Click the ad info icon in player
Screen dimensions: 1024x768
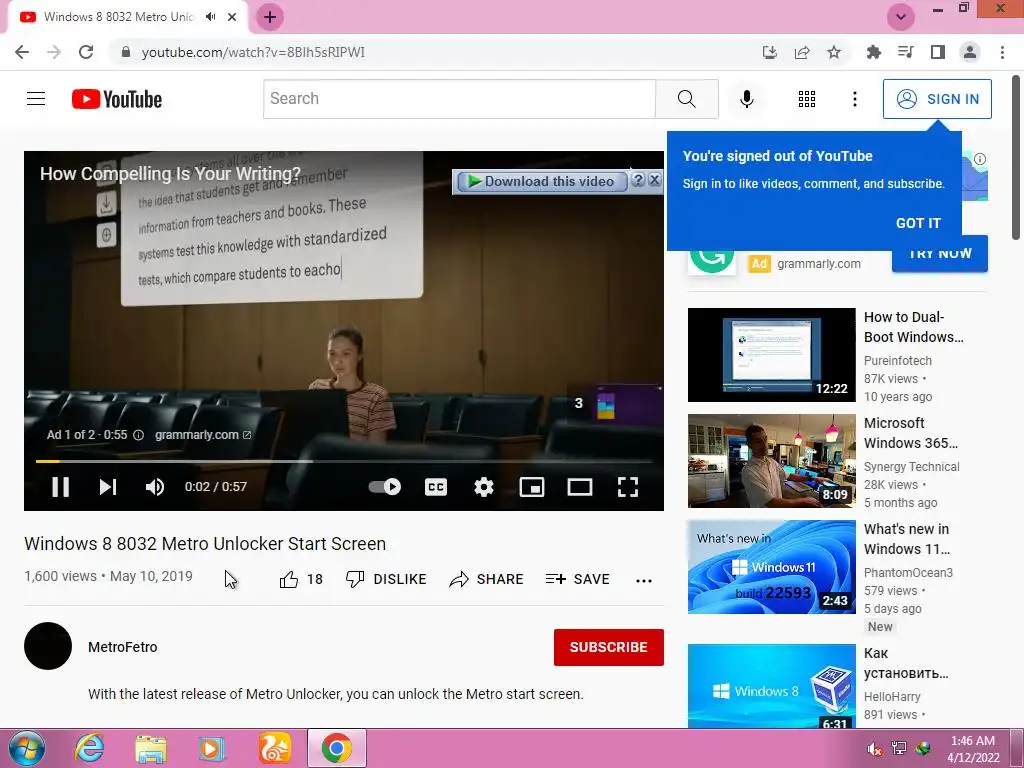138,435
